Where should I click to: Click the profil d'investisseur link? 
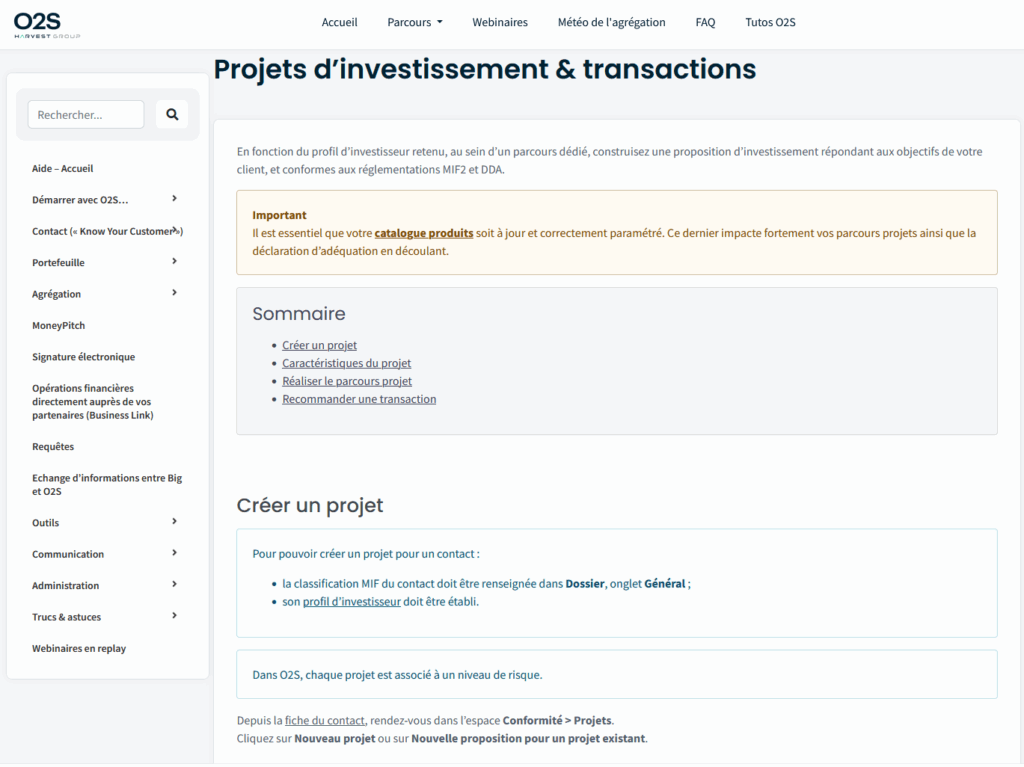click(351, 602)
